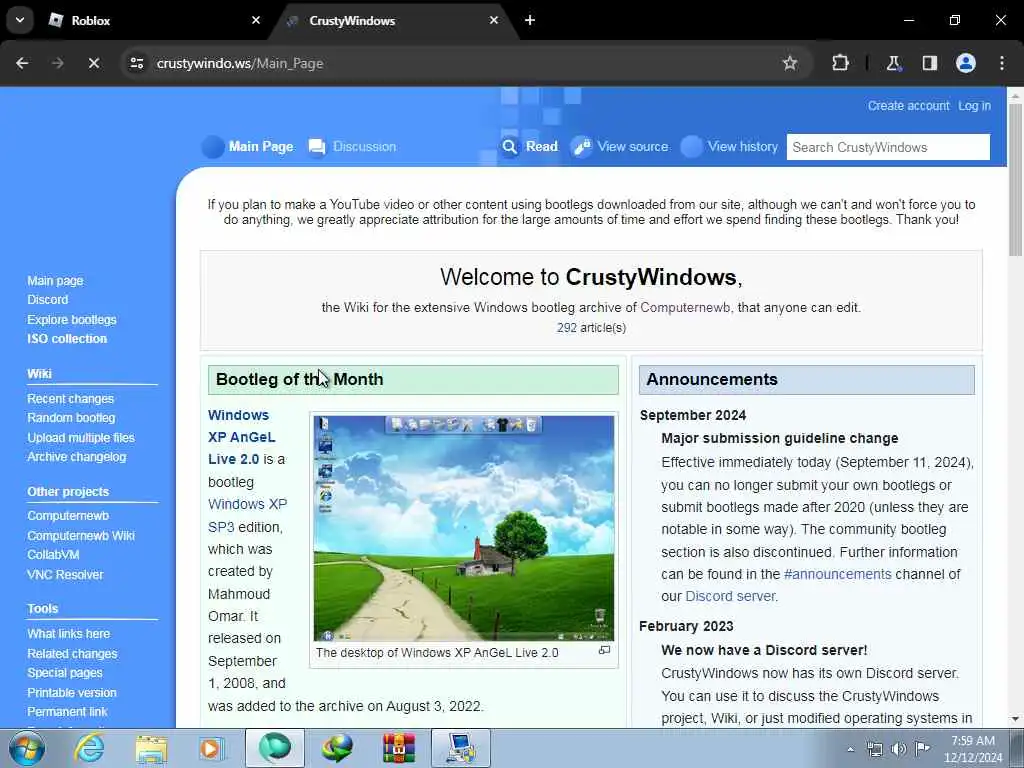The height and width of the screenshot is (768, 1024).
Task: Open the XP AnGeL desktop screenshot thumbnail
Action: coord(464,528)
